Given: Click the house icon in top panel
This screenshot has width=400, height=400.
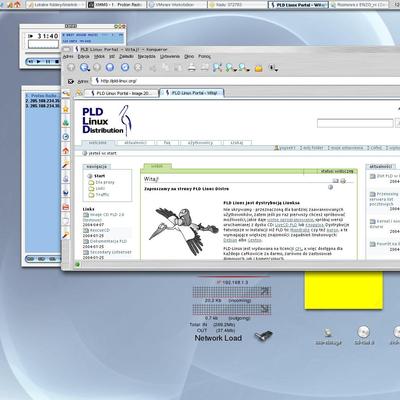Looking at the screenshot, I should click(18, 4).
